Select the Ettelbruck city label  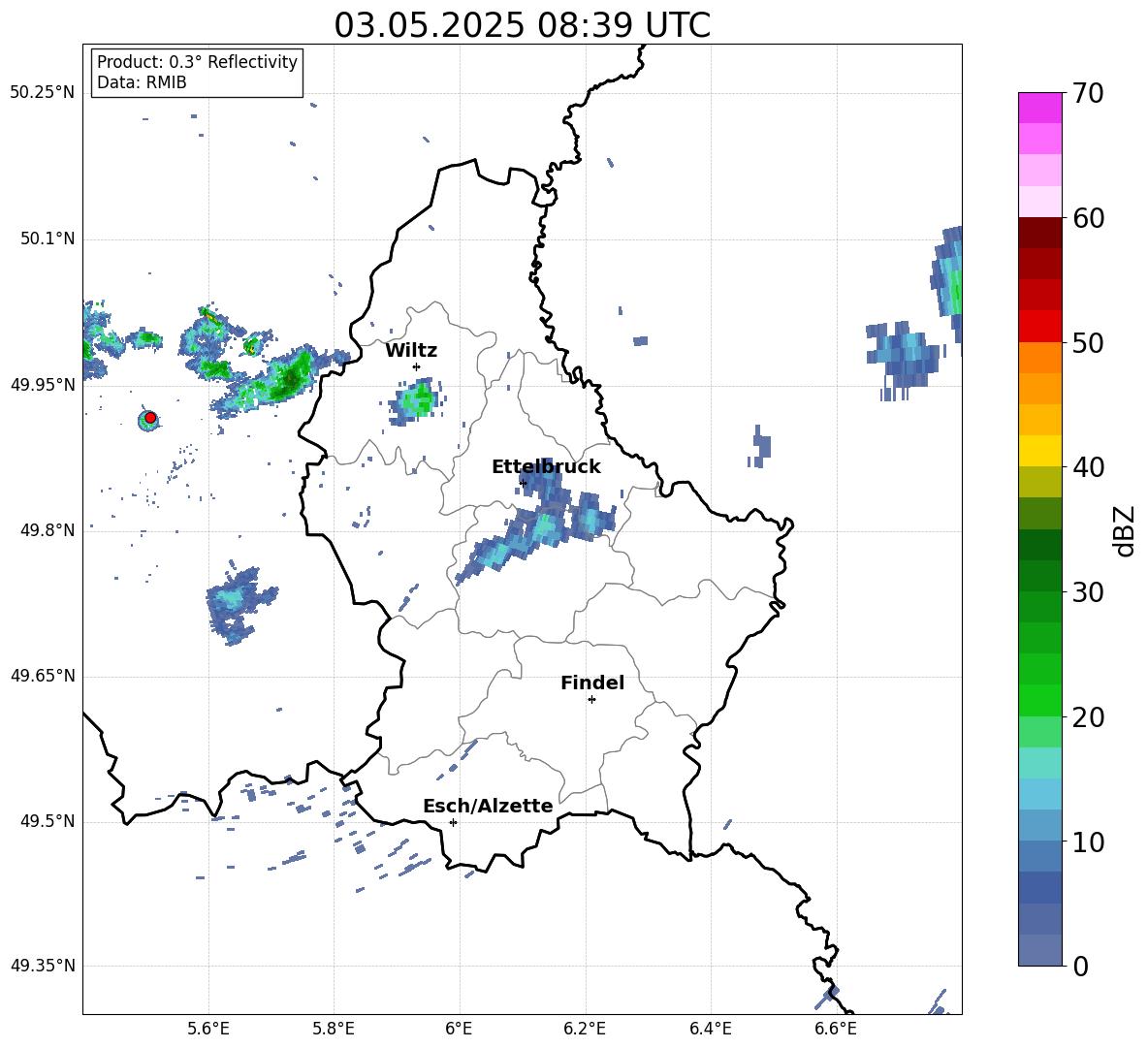point(546,467)
